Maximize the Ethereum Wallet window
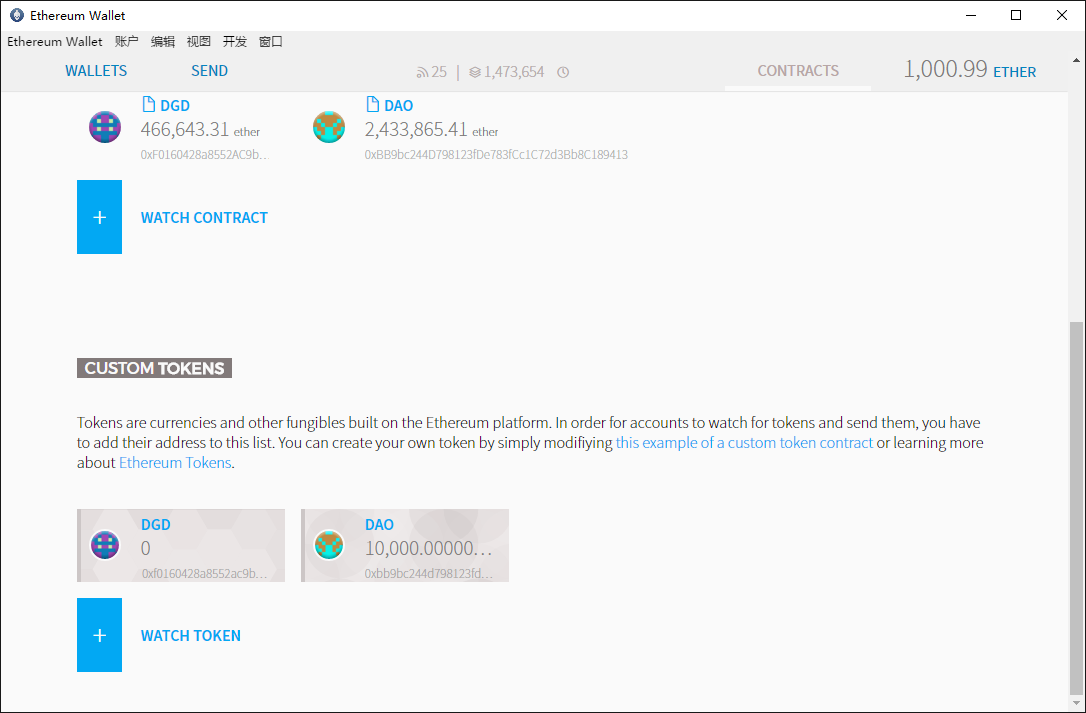This screenshot has width=1086, height=713. tap(1016, 15)
